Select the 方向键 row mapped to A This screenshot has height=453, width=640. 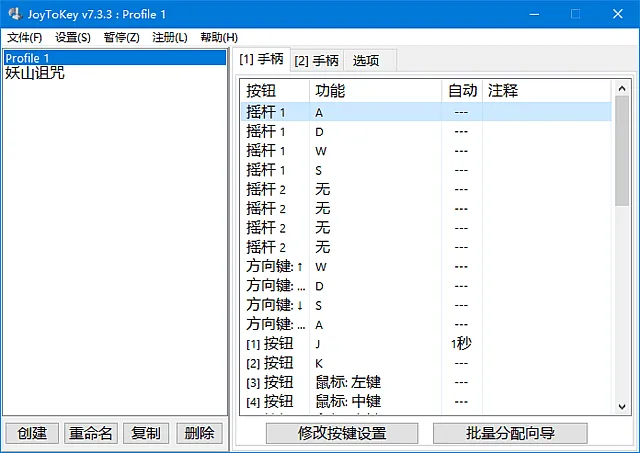426,324
